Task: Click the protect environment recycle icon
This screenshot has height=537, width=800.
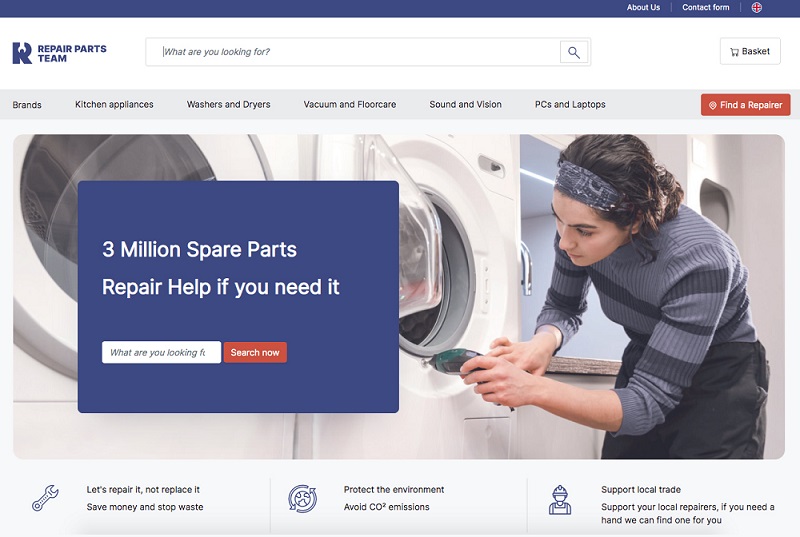Action: [303, 498]
